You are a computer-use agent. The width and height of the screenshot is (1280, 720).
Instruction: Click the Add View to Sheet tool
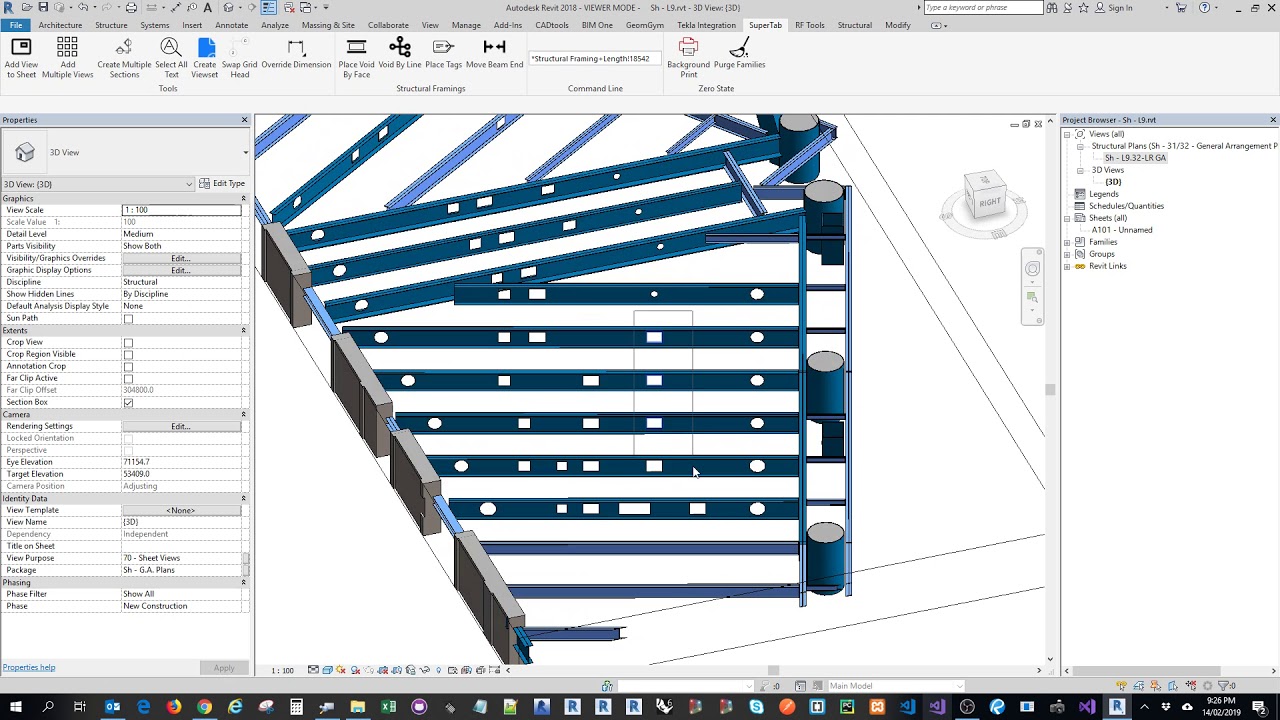(x=21, y=58)
